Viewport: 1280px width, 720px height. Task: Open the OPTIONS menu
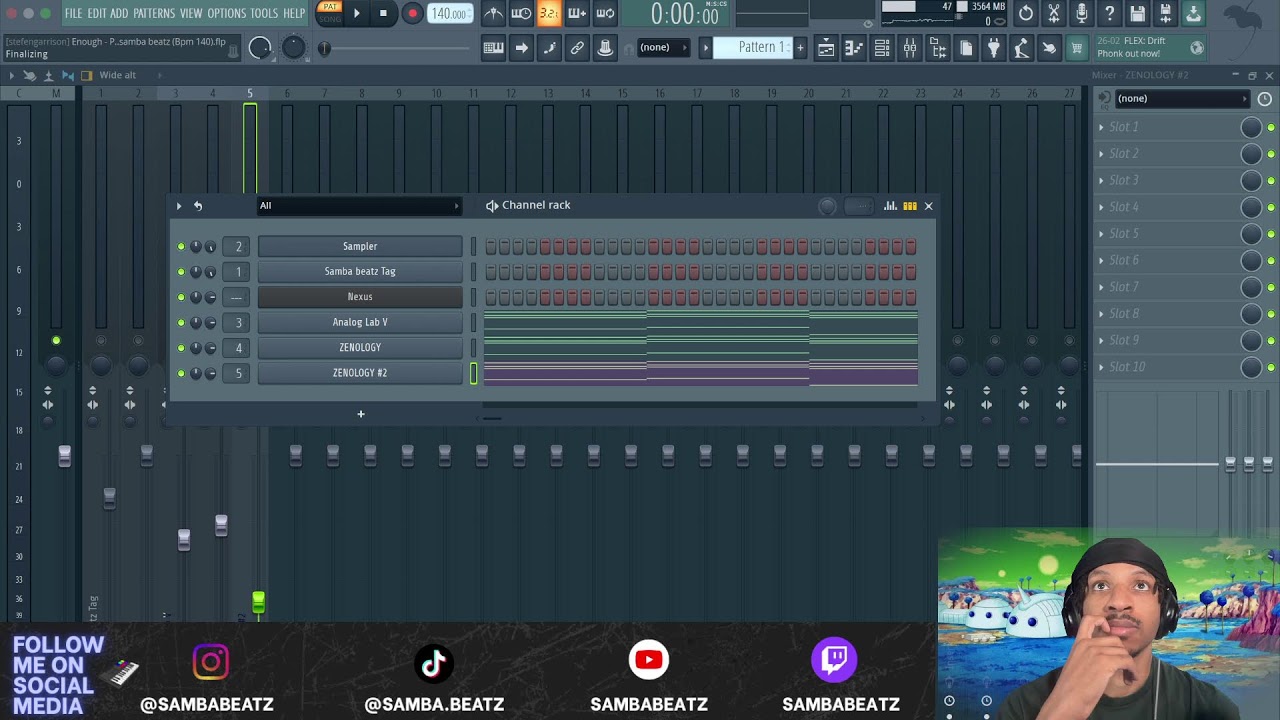[227, 13]
